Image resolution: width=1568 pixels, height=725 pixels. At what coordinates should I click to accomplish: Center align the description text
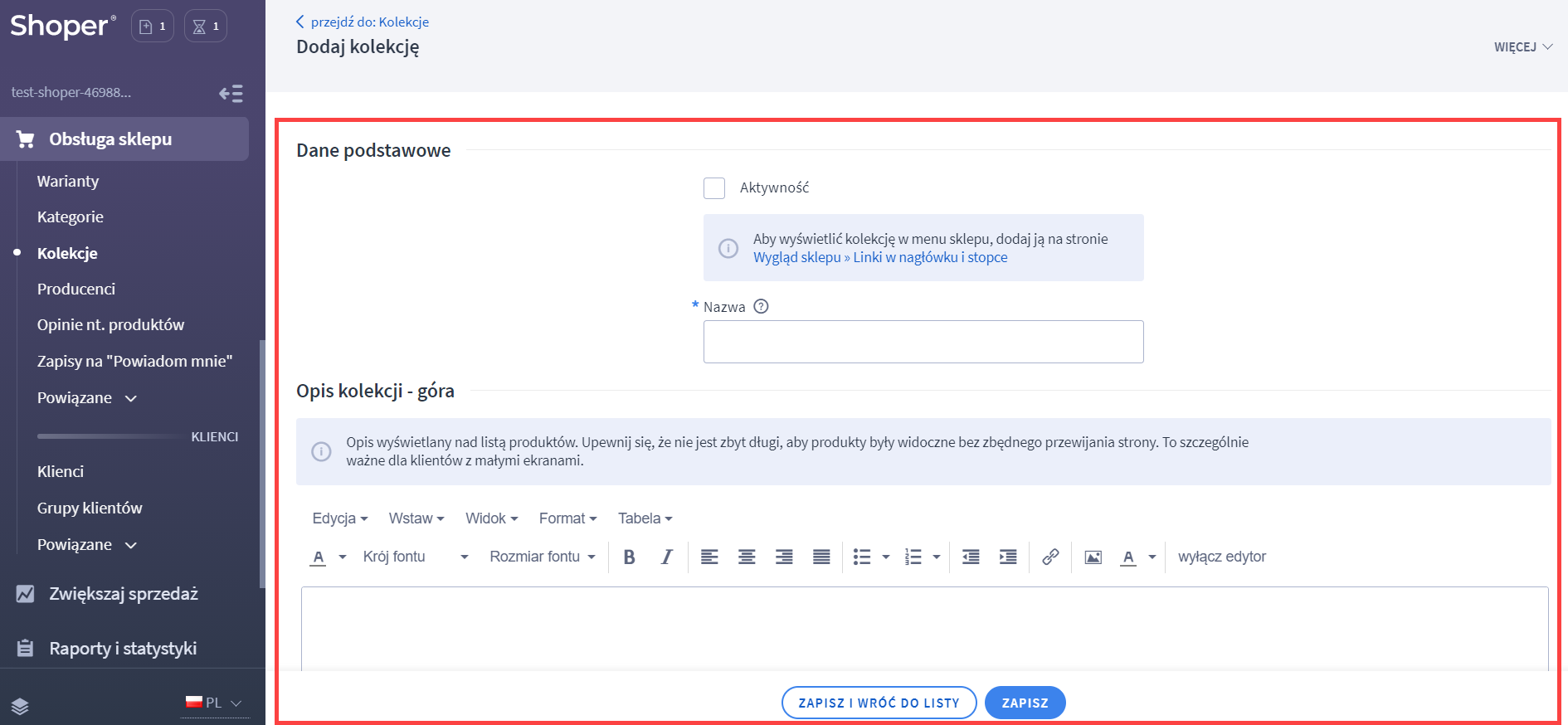coord(747,557)
